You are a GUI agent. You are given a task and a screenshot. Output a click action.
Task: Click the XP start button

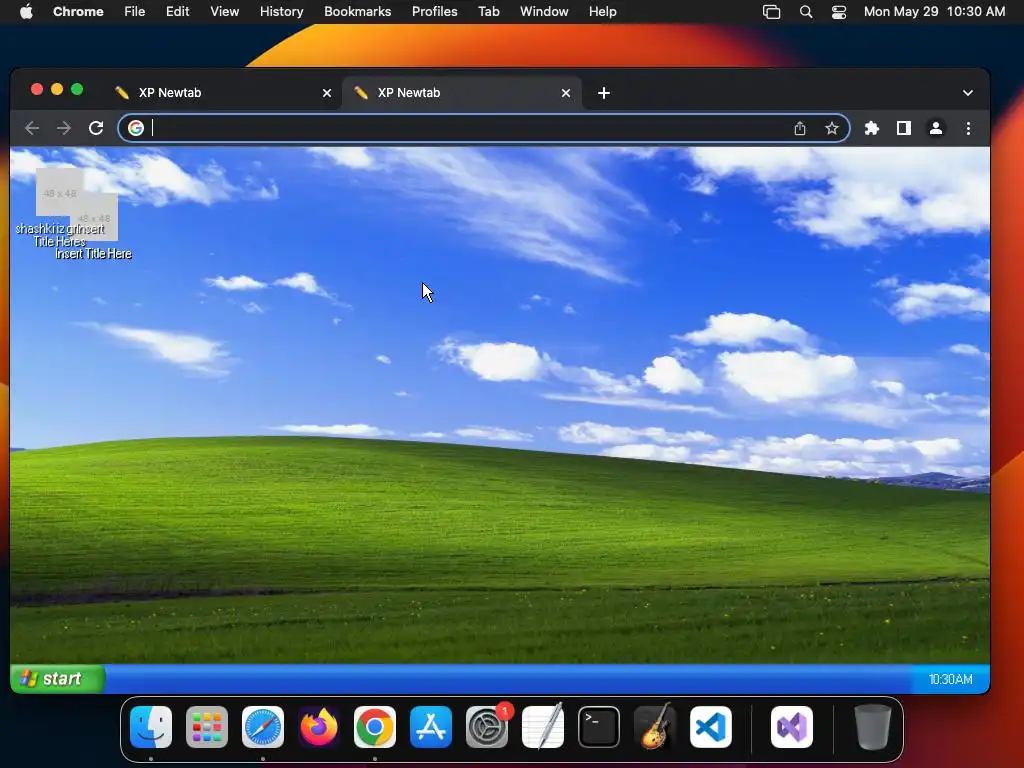57,679
